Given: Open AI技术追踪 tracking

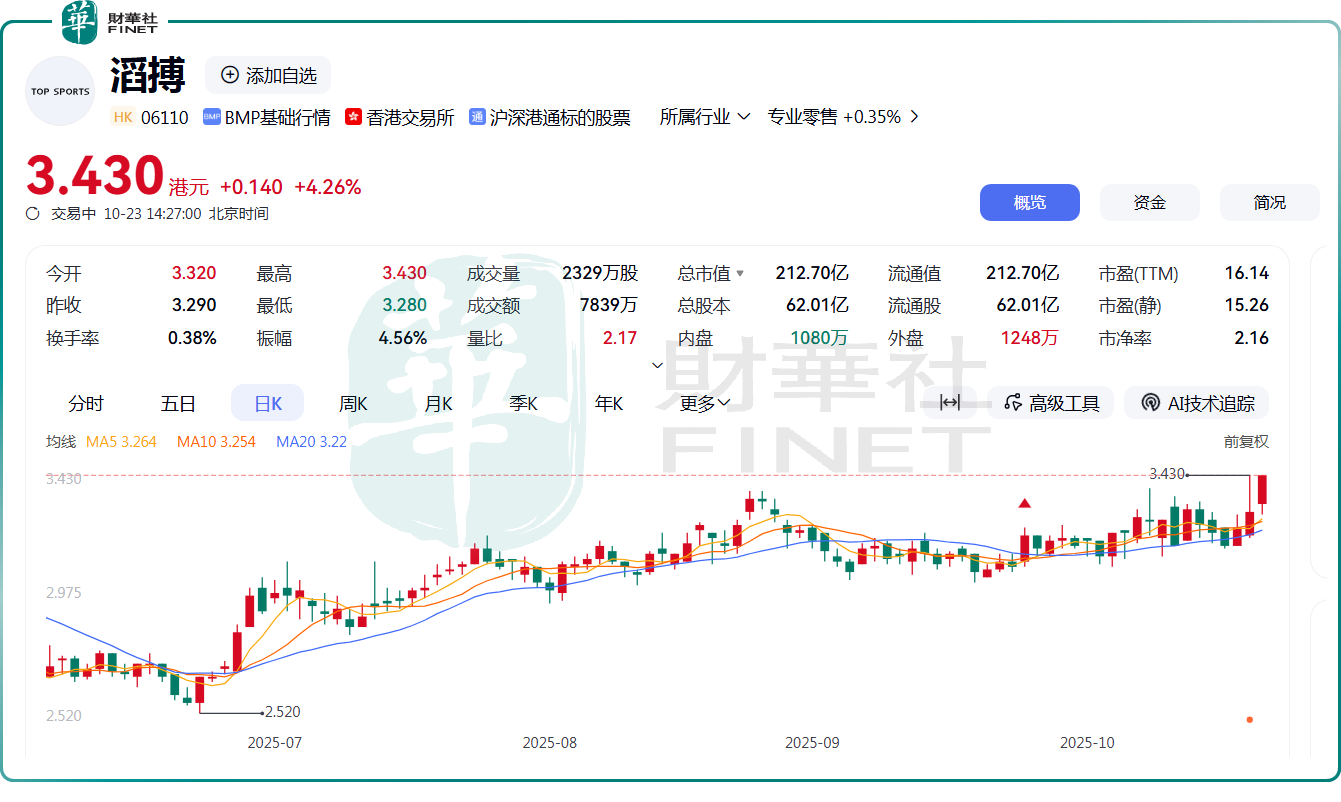Looking at the screenshot, I should point(1196,403).
